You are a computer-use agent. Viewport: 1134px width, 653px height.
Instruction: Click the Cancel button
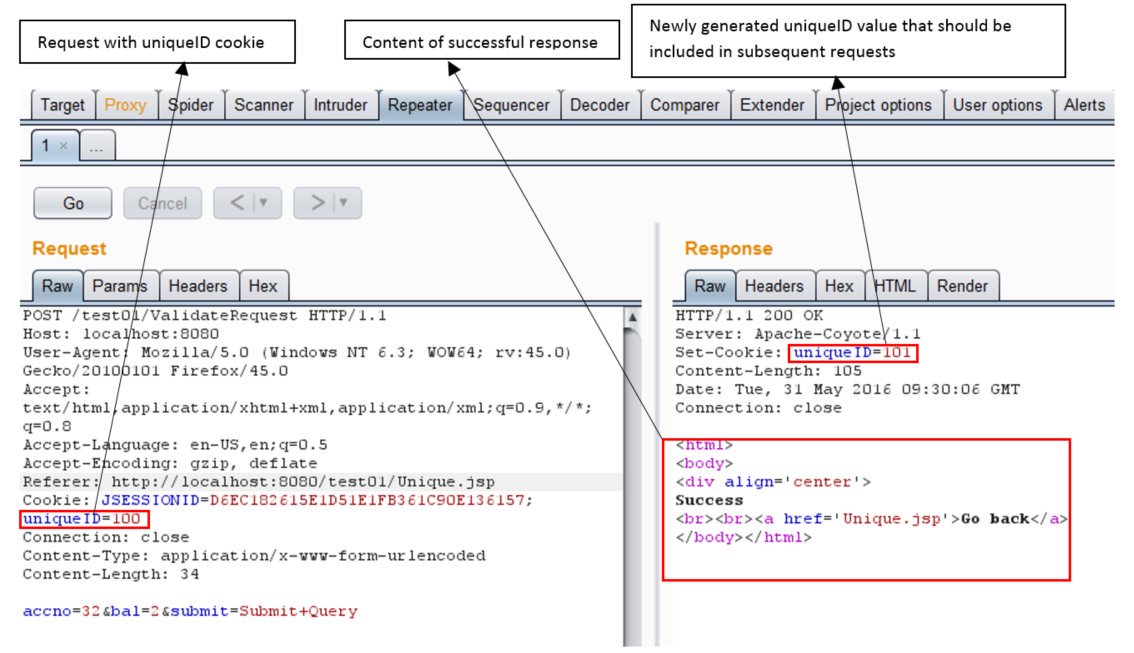pos(162,203)
